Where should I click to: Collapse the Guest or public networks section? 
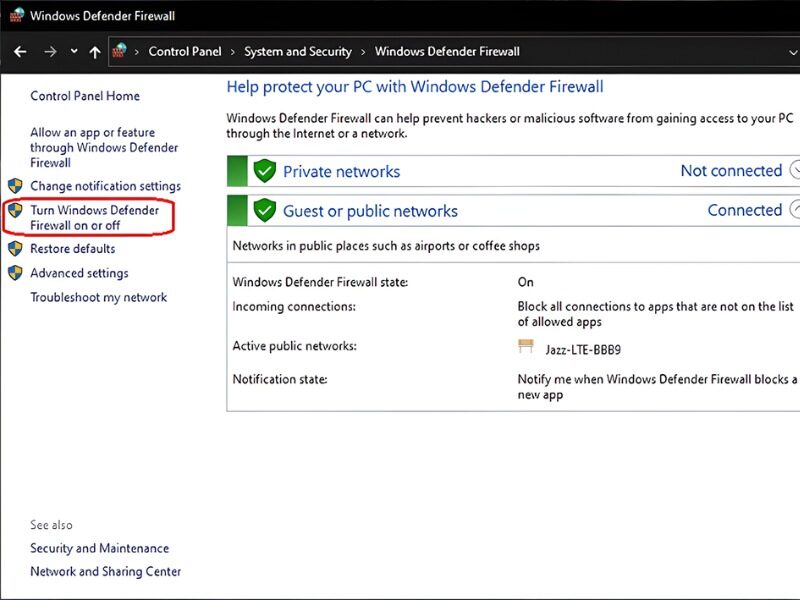(x=795, y=210)
